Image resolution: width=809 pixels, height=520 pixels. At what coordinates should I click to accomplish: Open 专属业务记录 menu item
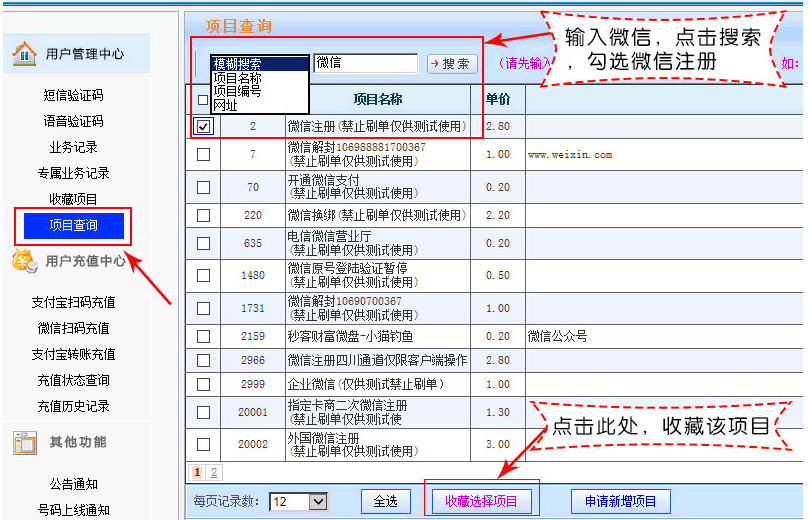pos(73,173)
